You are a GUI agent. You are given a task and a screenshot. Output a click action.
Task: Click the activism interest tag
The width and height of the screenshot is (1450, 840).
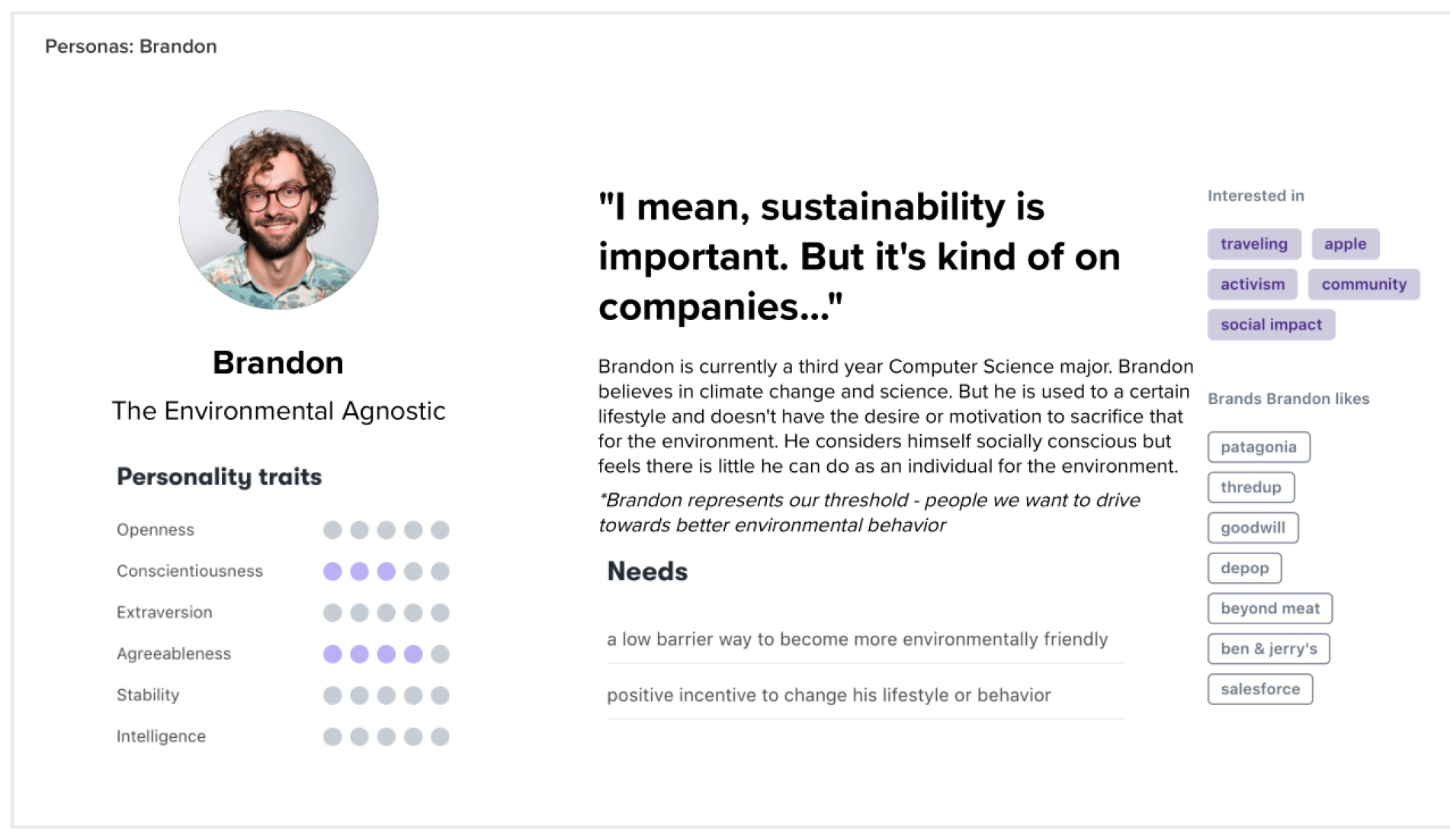pos(1252,284)
